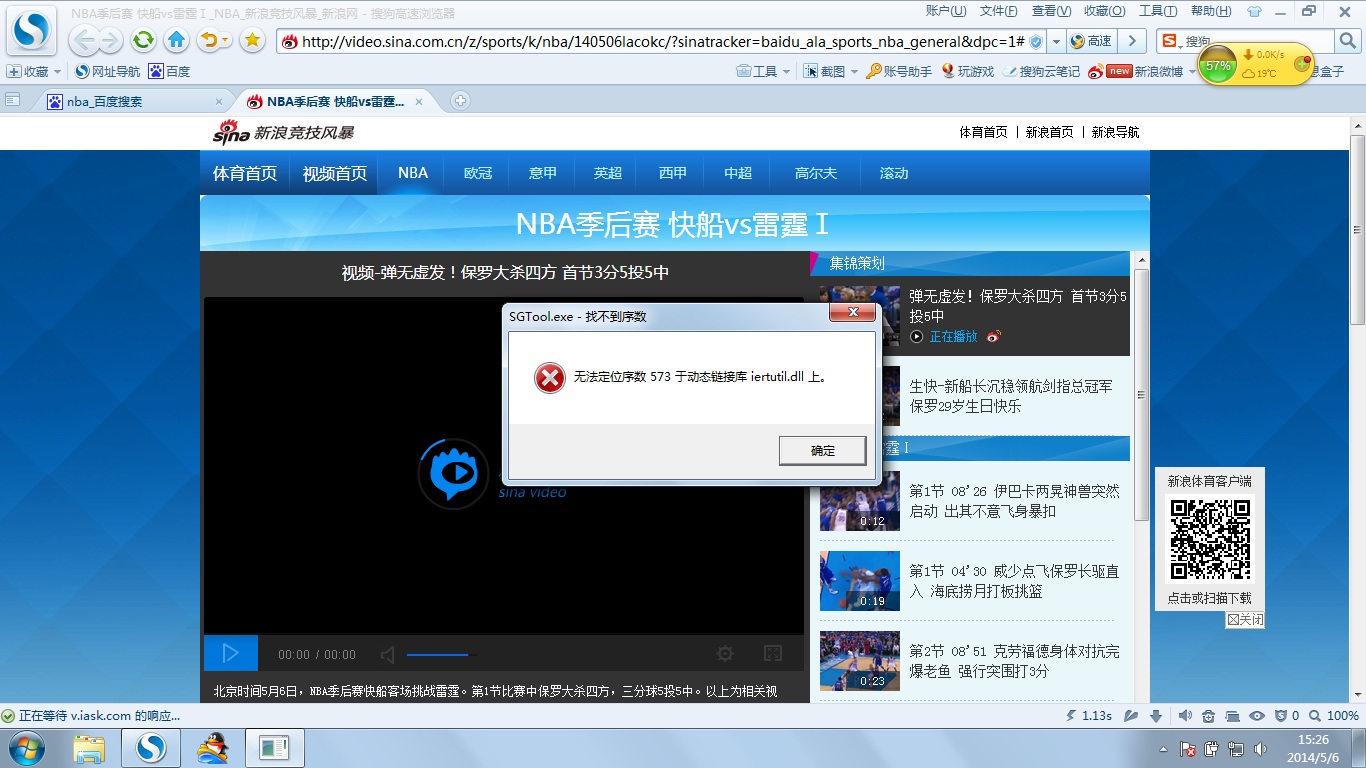Play the video with the blue play button

pos(231,654)
